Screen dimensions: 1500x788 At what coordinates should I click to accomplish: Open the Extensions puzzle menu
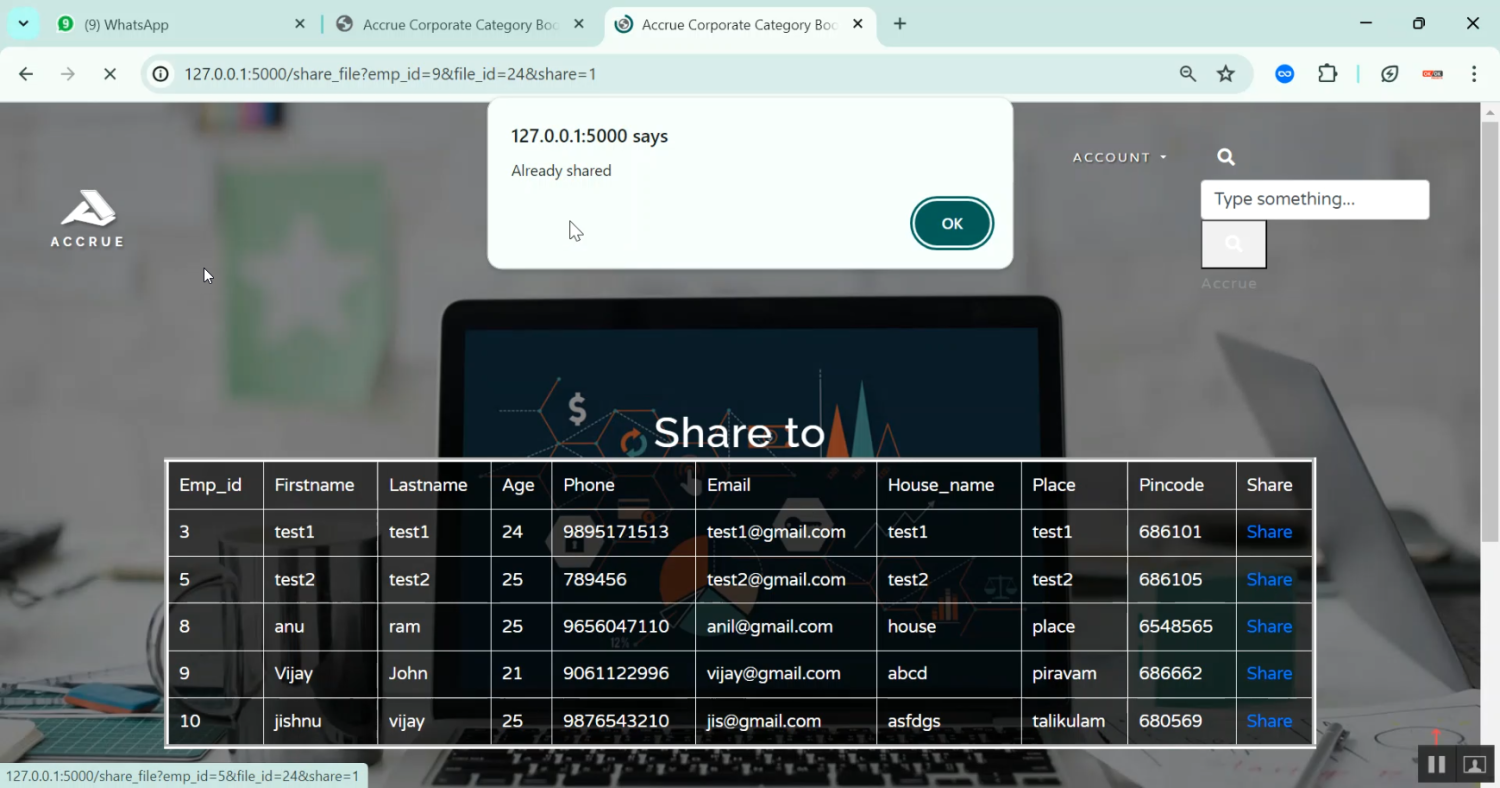[x=1328, y=74]
